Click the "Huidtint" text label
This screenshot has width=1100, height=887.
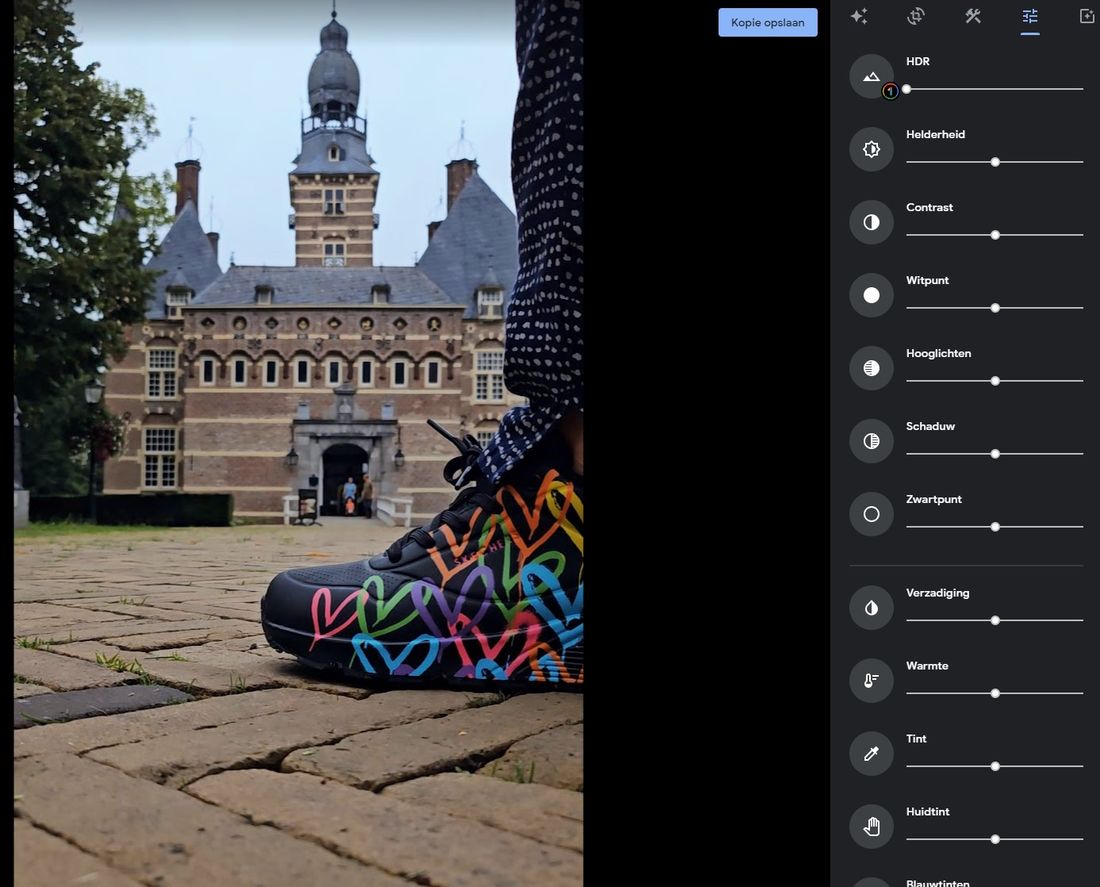point(927,812)
